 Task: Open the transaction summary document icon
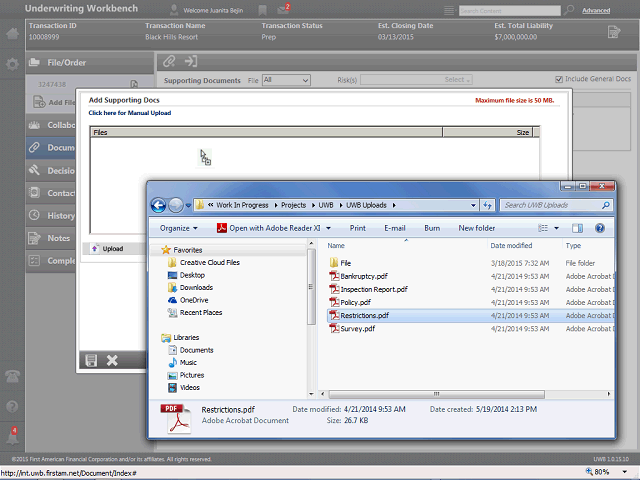(613, 32)
